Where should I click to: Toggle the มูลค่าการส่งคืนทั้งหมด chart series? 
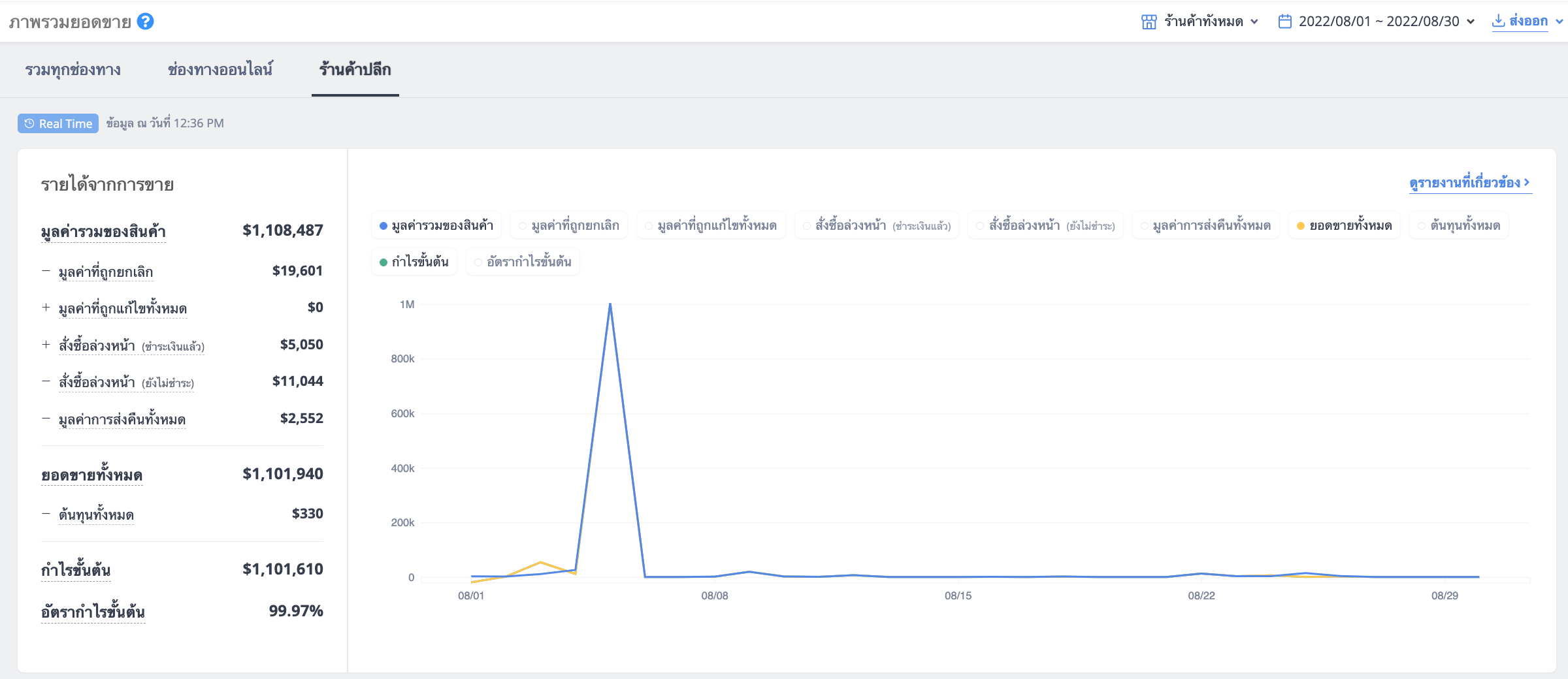[1205, 226]
